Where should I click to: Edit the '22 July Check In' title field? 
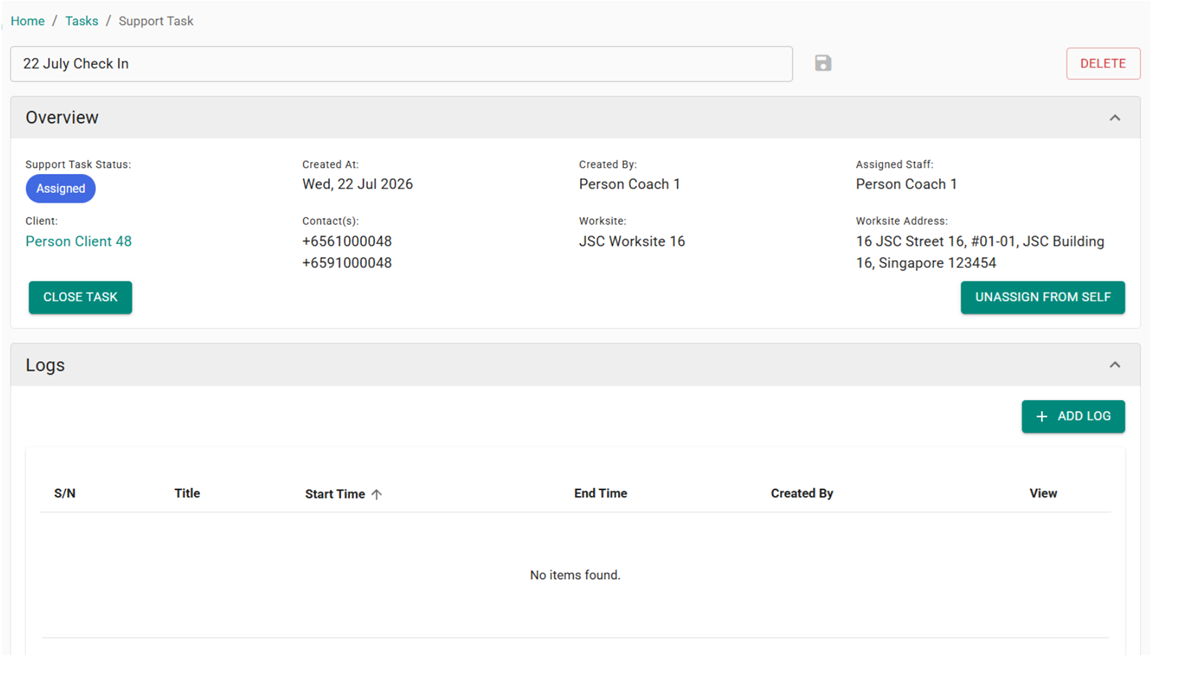point(402,64)
